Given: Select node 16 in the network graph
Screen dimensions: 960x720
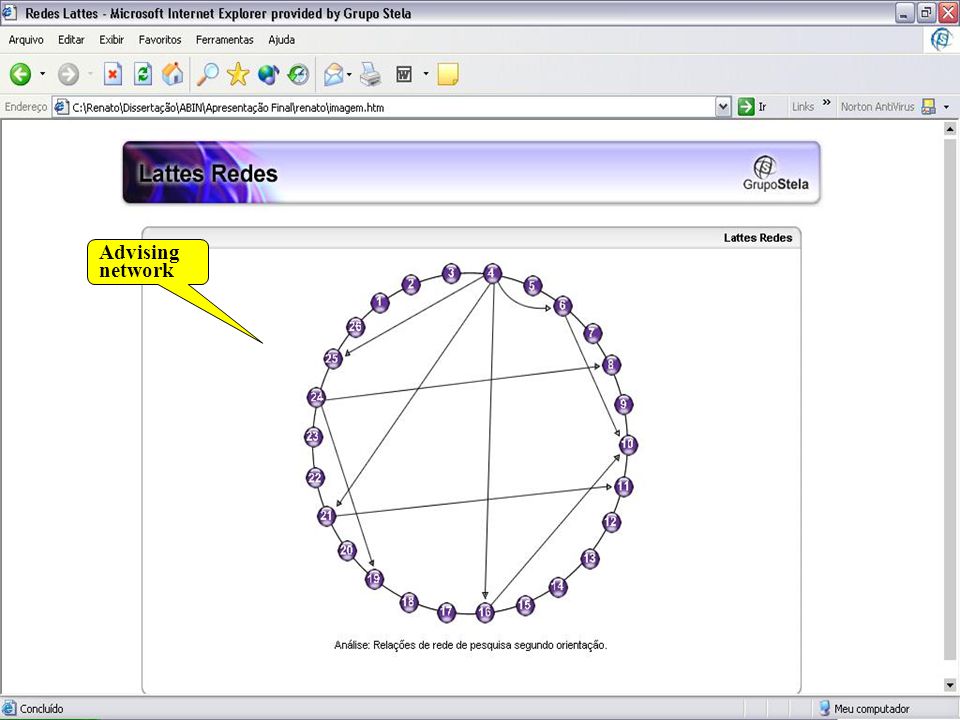Looking at the screenshot, I should pos(485,612).
